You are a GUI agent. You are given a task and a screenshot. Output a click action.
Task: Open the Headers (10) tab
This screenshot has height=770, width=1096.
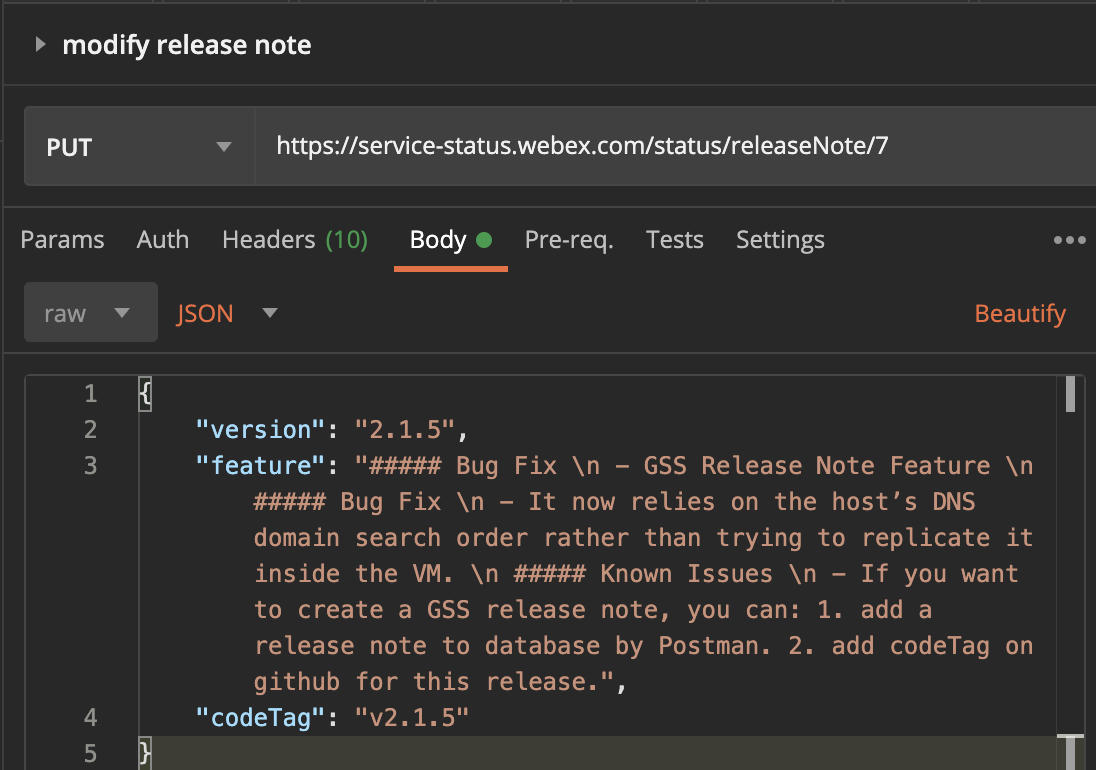click(x=295, y=240)
